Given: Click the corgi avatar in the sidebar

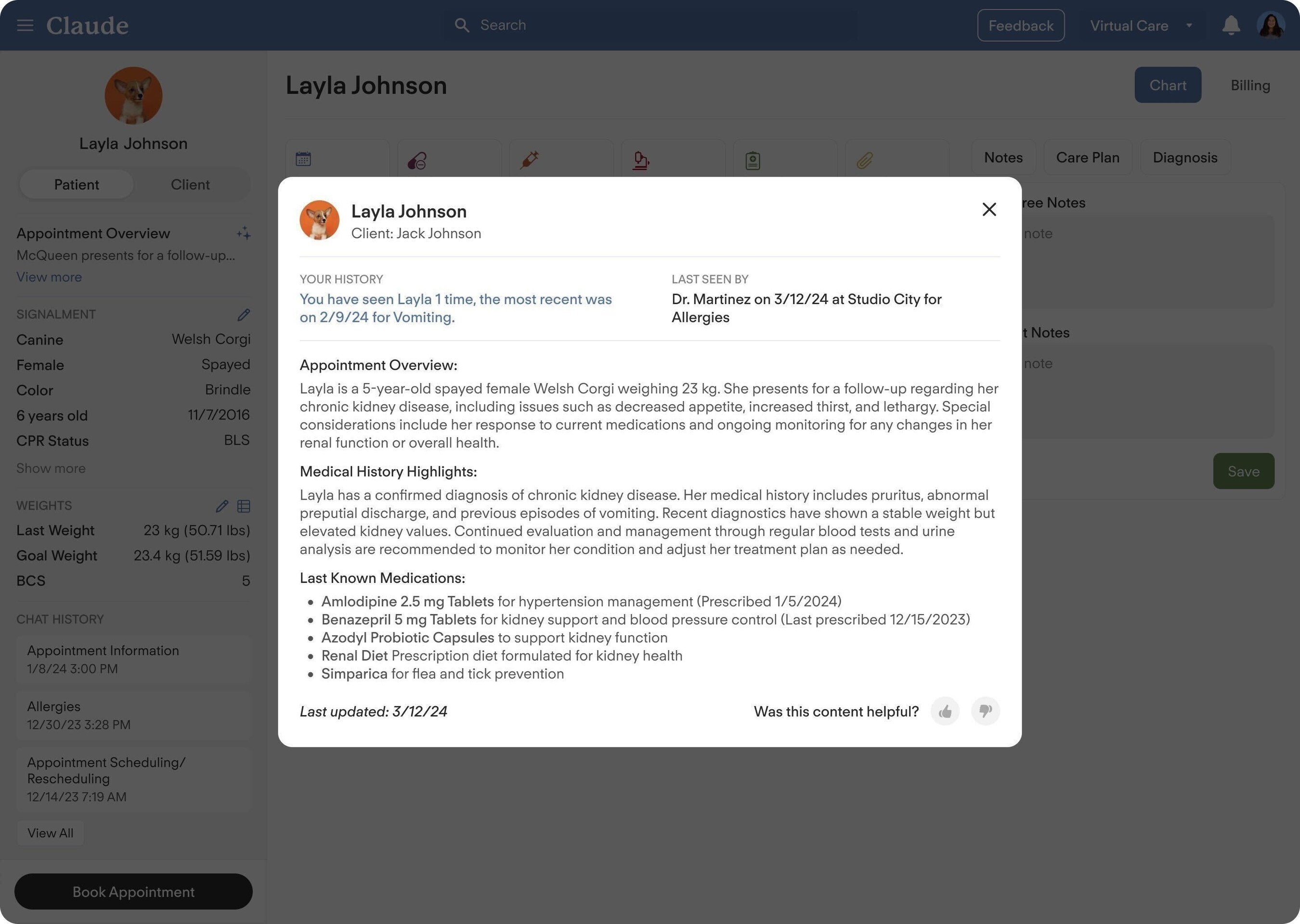Looking at the screenshot, I should click(x=133, y=96).
